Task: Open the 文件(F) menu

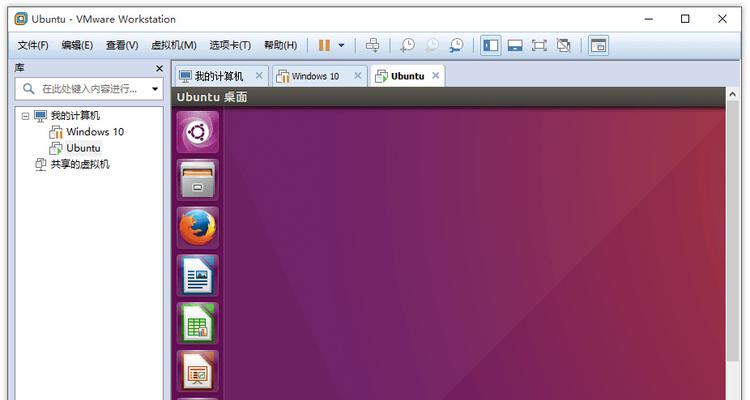Action: coord(33,45)
